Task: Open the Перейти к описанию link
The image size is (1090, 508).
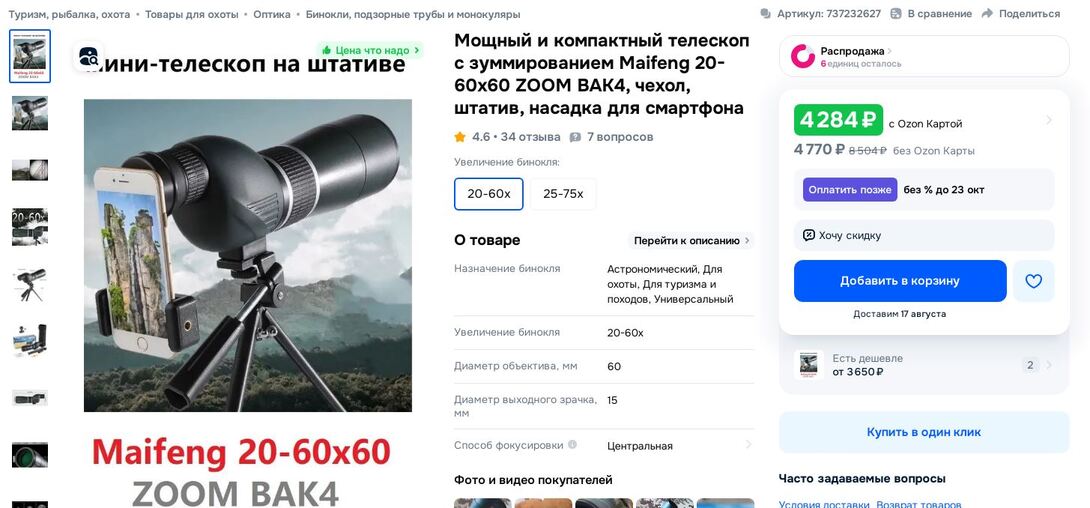Action: pos(691,240)
